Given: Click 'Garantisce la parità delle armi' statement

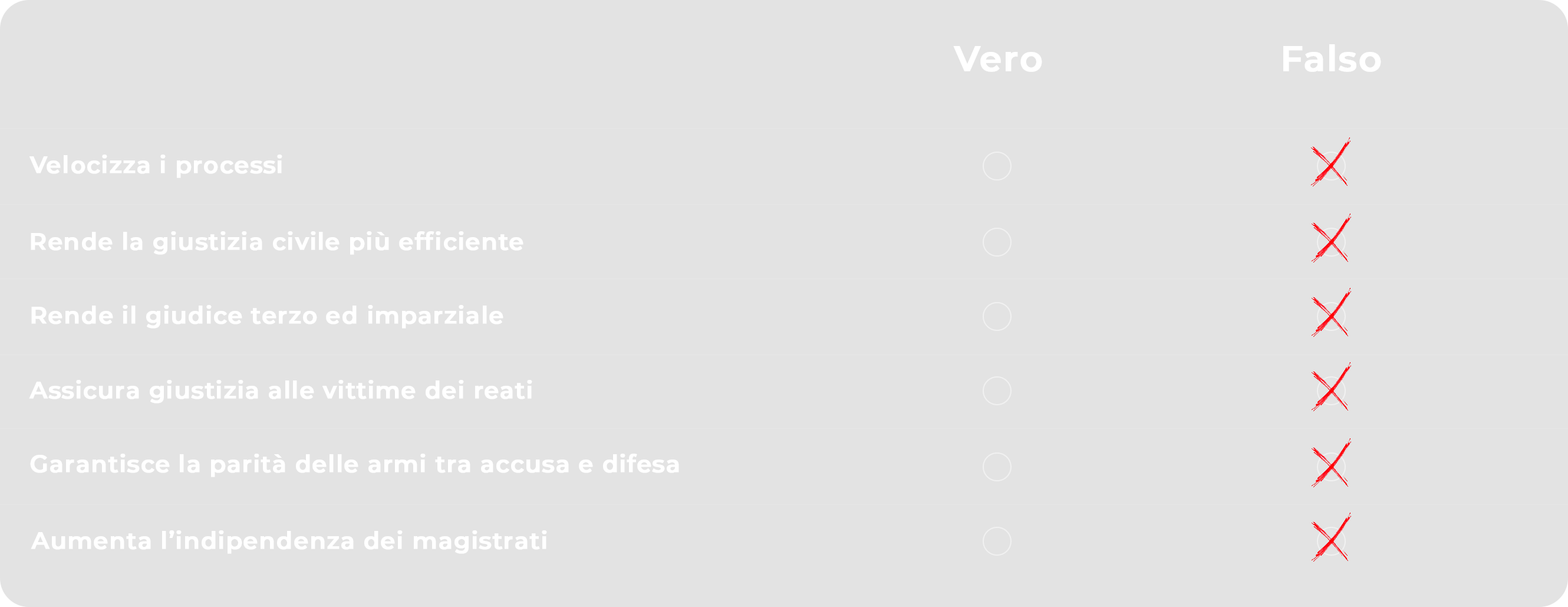Looking at the screenshot, I should point(354,464).
